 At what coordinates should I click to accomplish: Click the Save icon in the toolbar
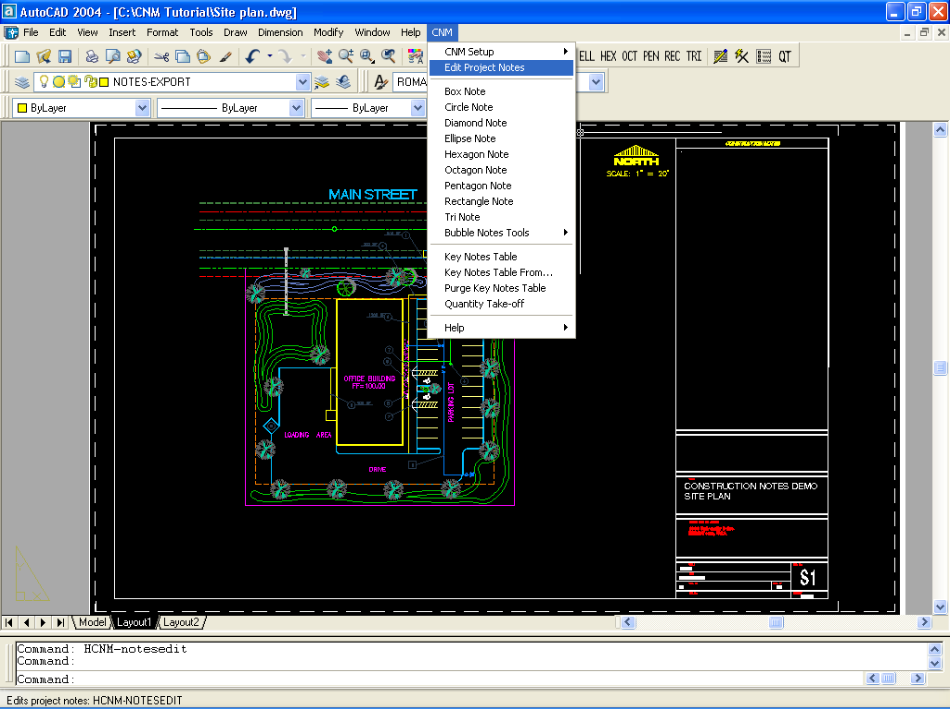(x=64, y=57)
